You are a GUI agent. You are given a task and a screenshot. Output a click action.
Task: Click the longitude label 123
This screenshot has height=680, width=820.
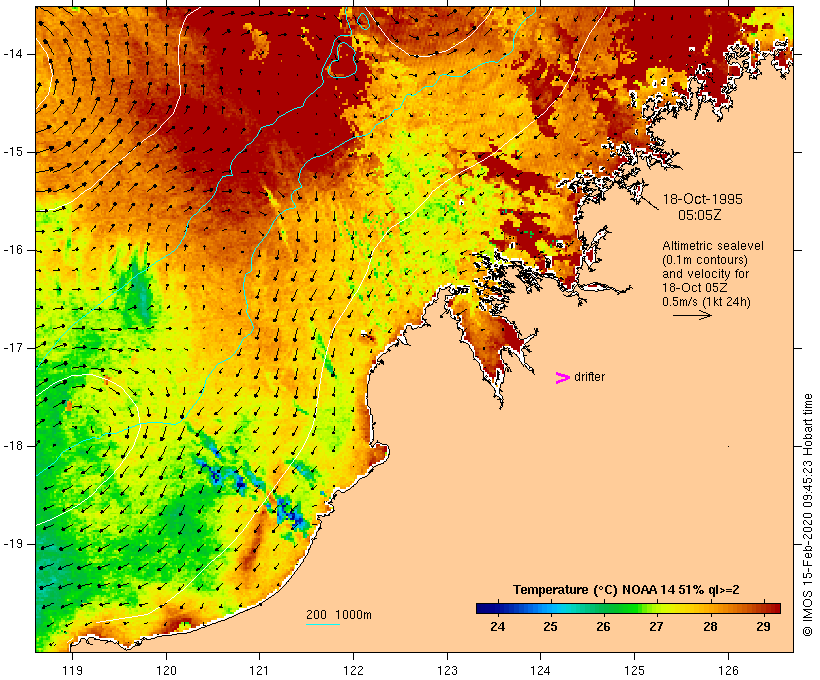pos(447,670)
